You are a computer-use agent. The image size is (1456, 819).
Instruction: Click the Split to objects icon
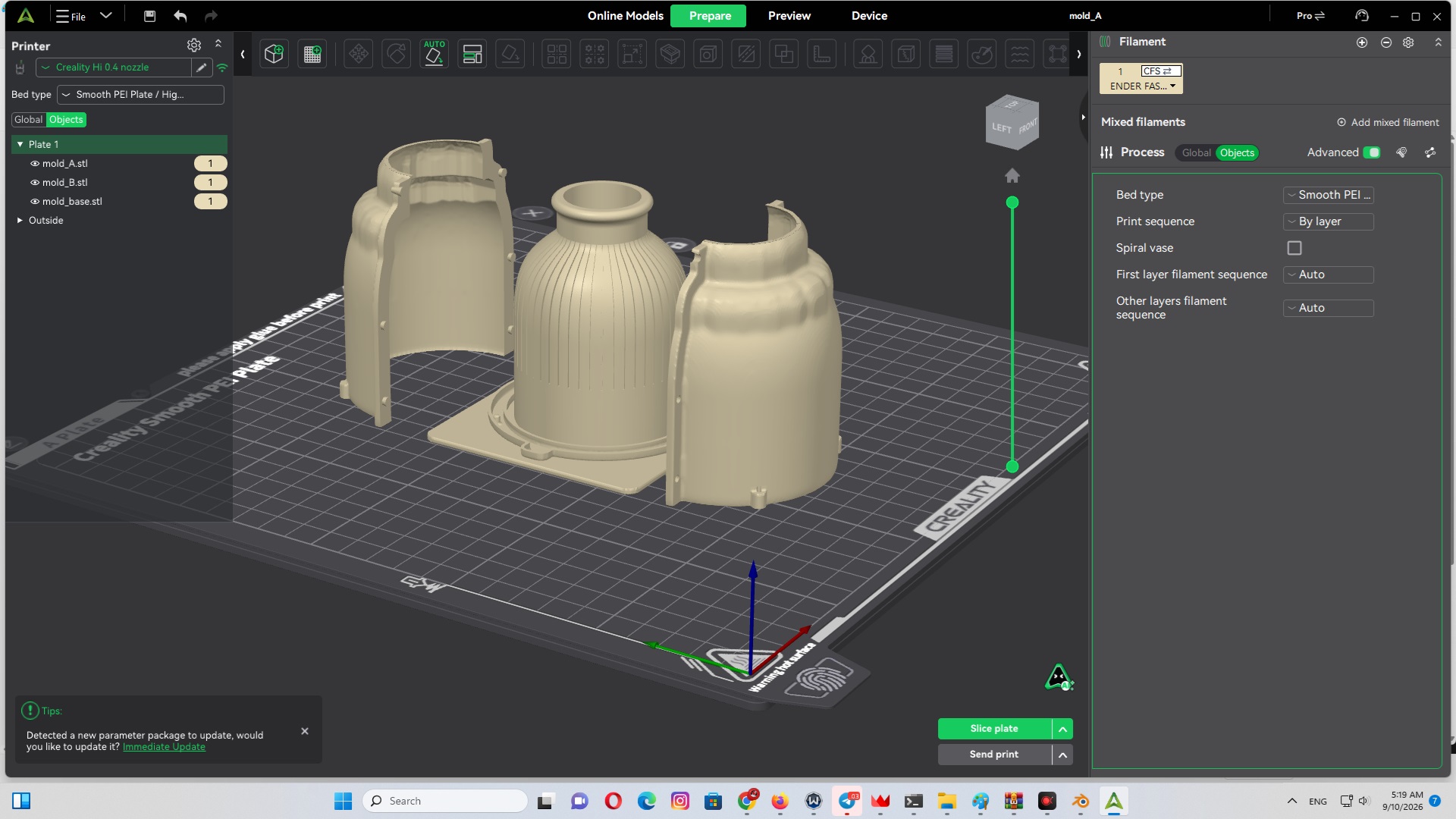pyautogui.click(x=557, y=54)
